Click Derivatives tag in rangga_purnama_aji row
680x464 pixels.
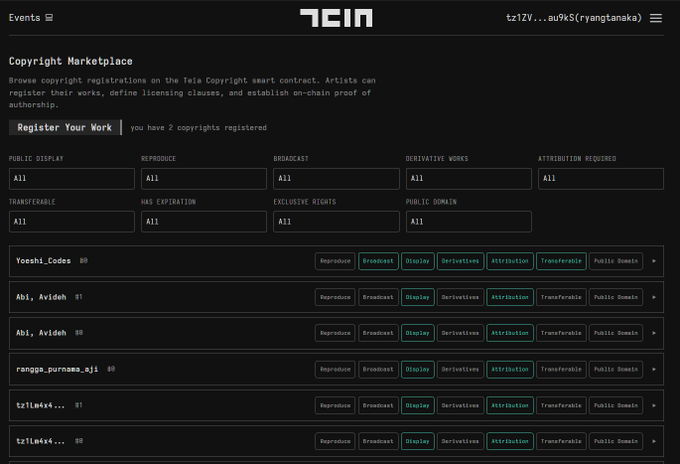point(461,369)
